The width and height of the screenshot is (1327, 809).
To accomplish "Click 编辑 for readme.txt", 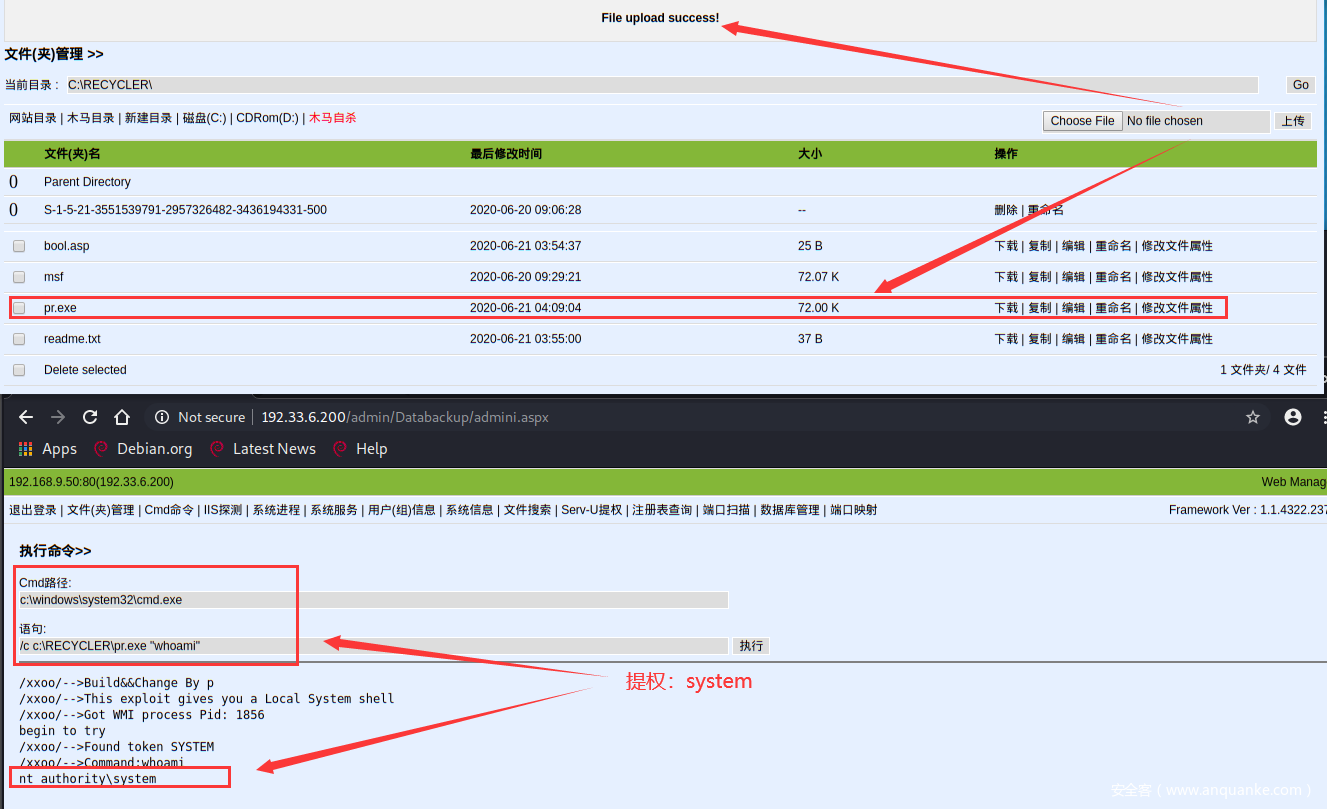I will point(1073,339).
